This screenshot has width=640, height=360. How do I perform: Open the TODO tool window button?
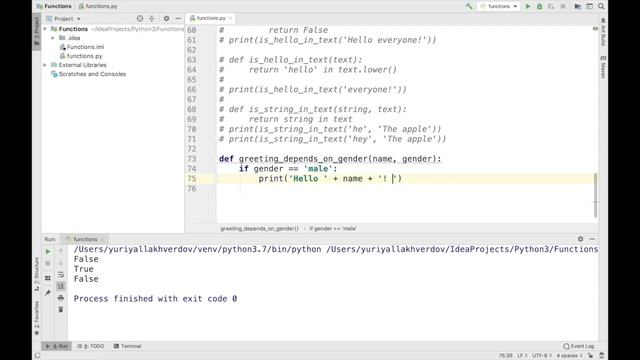(91, 346)
